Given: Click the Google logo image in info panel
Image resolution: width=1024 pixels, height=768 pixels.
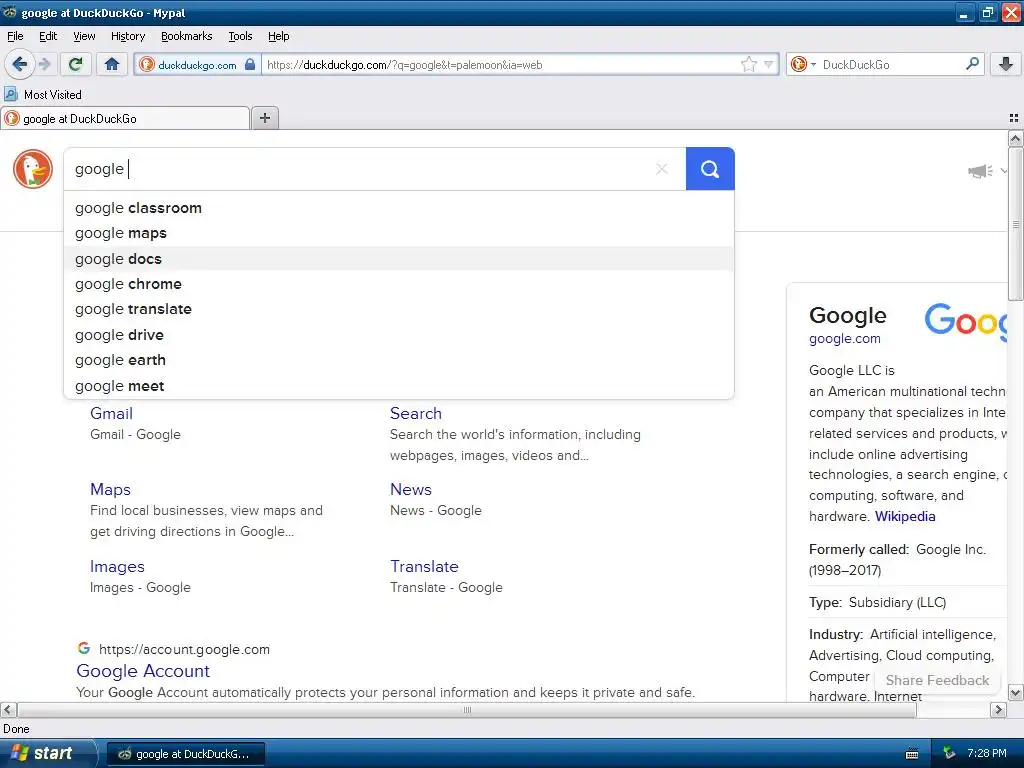Looking at the screenshot, I should tap(965, 321).
